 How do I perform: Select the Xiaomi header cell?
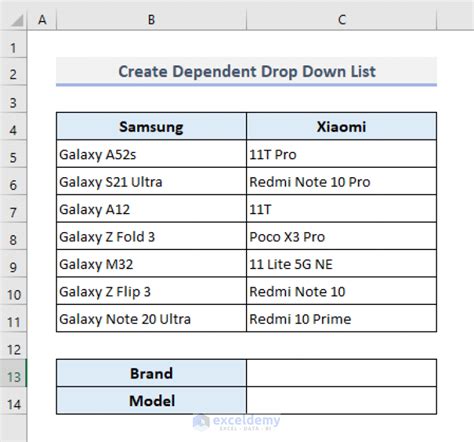(x=341, y=126)
